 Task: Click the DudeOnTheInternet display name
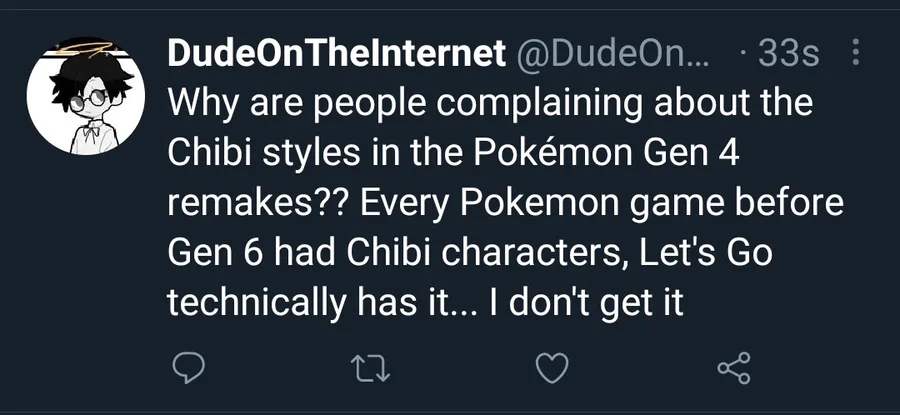click(x=336, y=53)
